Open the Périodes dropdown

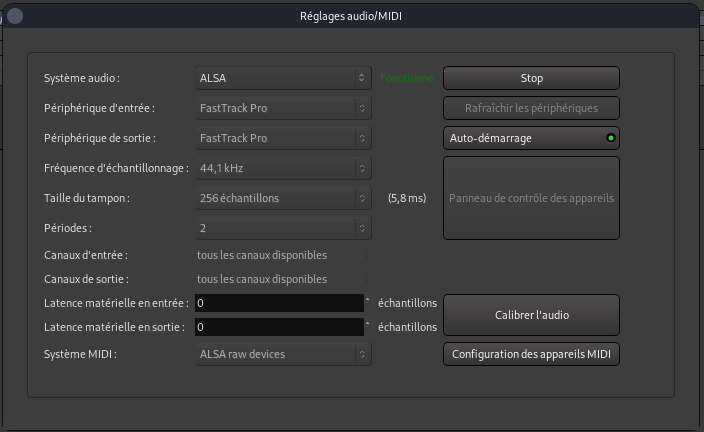point(284,228)
